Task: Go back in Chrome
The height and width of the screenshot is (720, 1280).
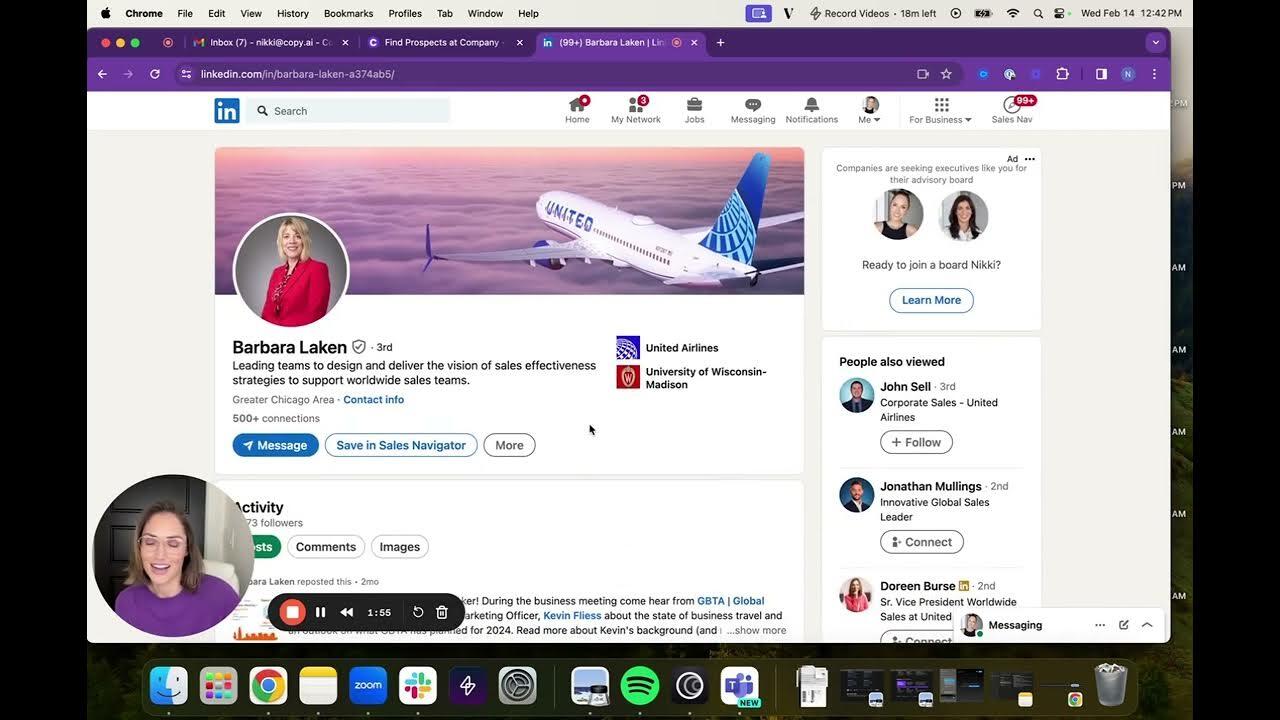Action: coord(102,74)
